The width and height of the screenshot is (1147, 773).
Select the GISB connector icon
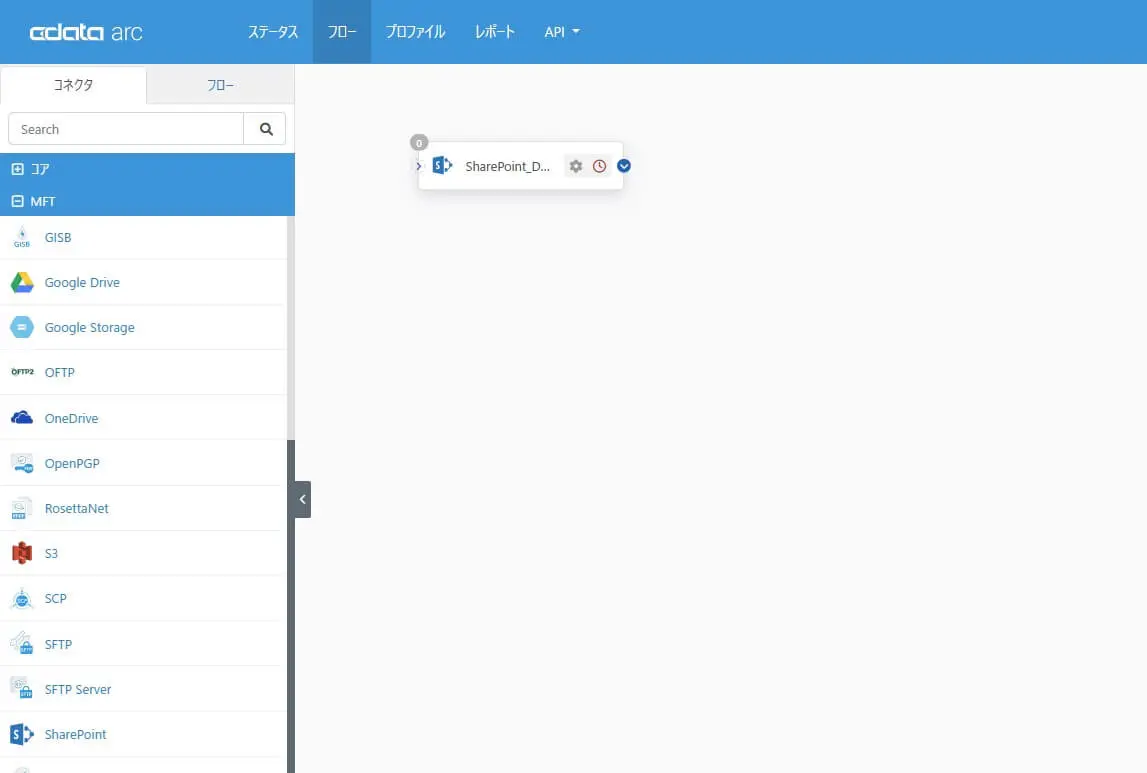point(22,238)
